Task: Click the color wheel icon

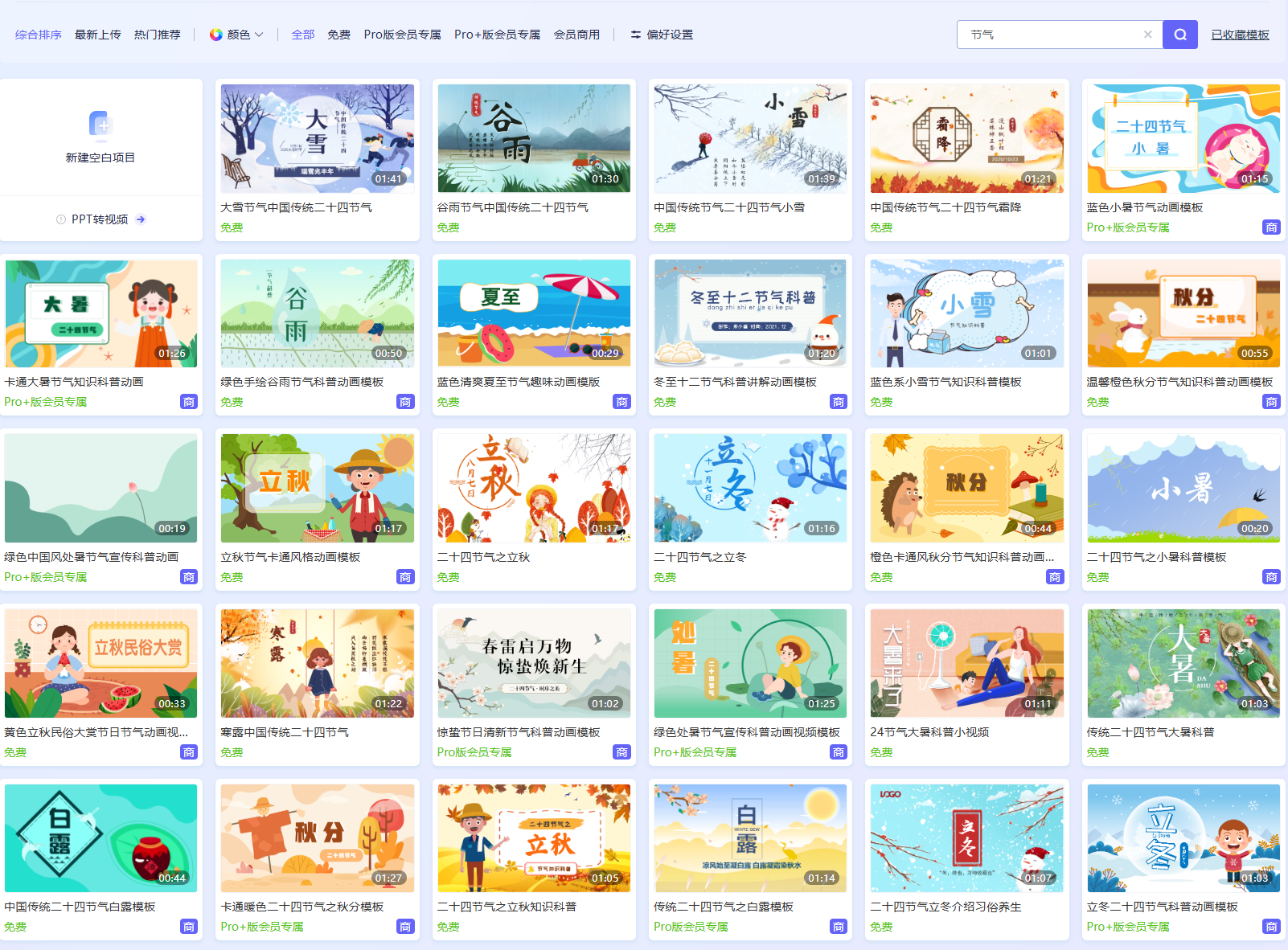Action: click(215, 35)
